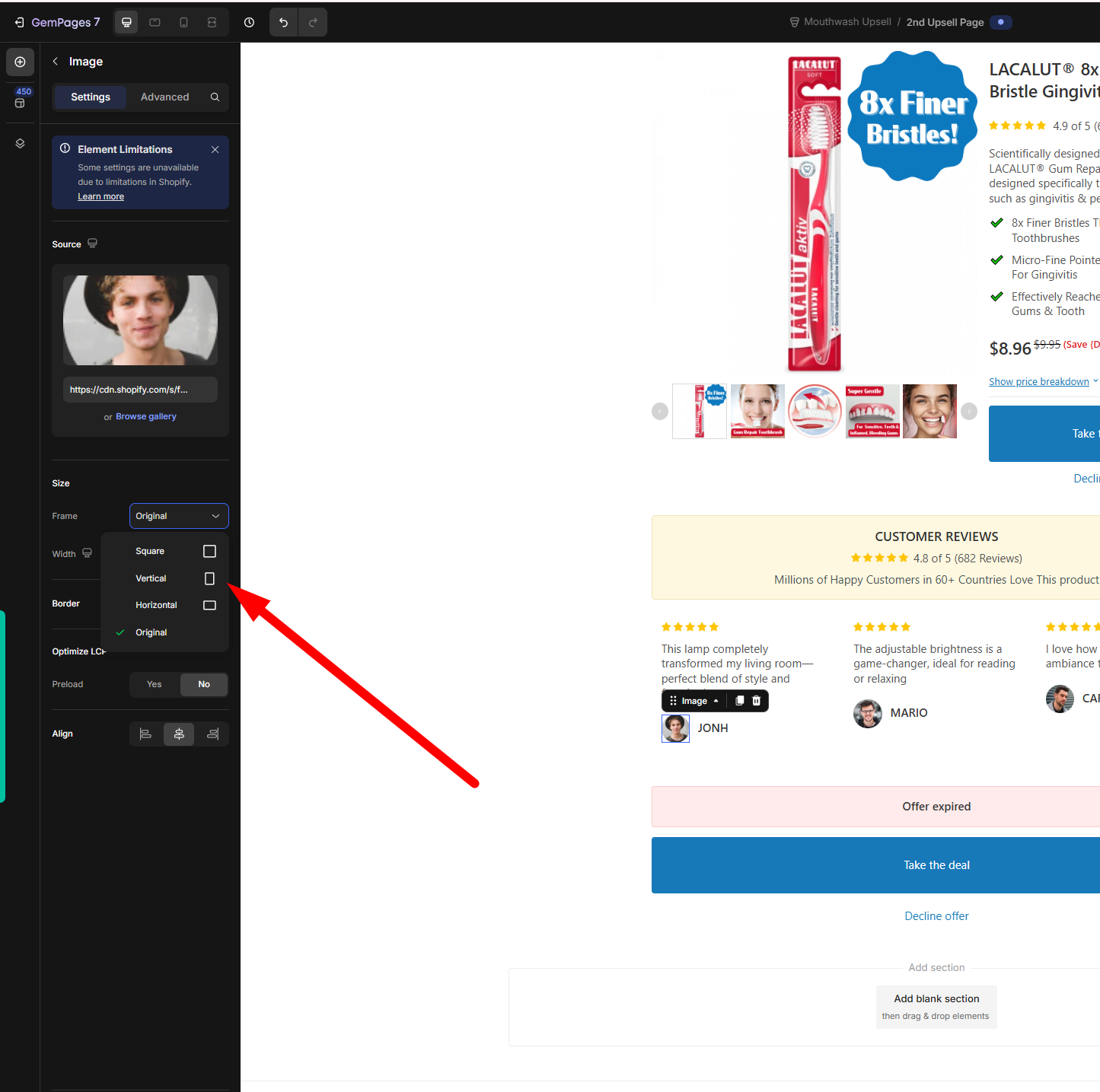Redo the last change
The width and height of the screenshot is (1100, 1092).
(313, 23)
